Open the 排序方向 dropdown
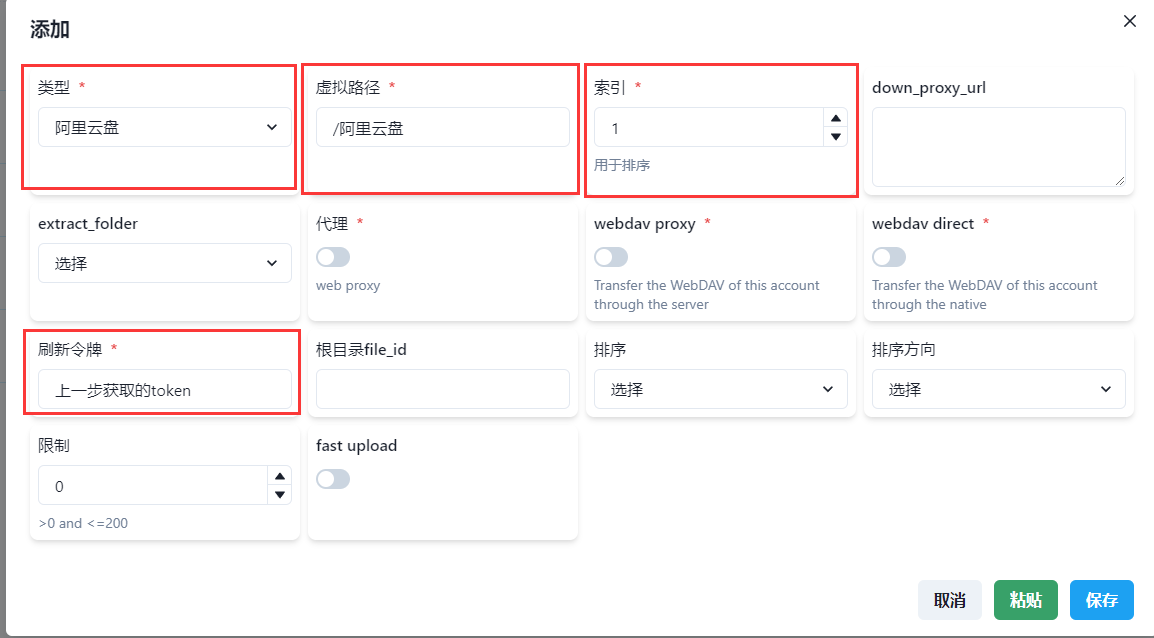This screenshot has height=638, width=1154. point(998,389)
